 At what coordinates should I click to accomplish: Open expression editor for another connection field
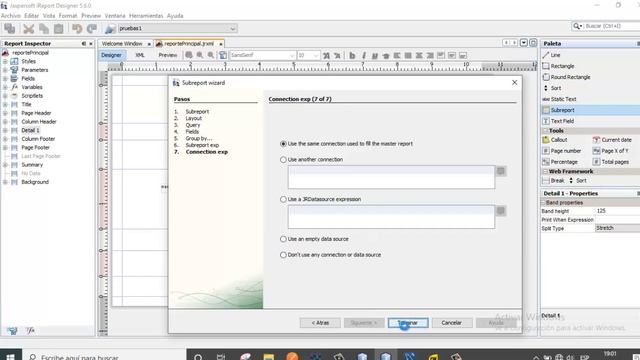tap(501, 171)
